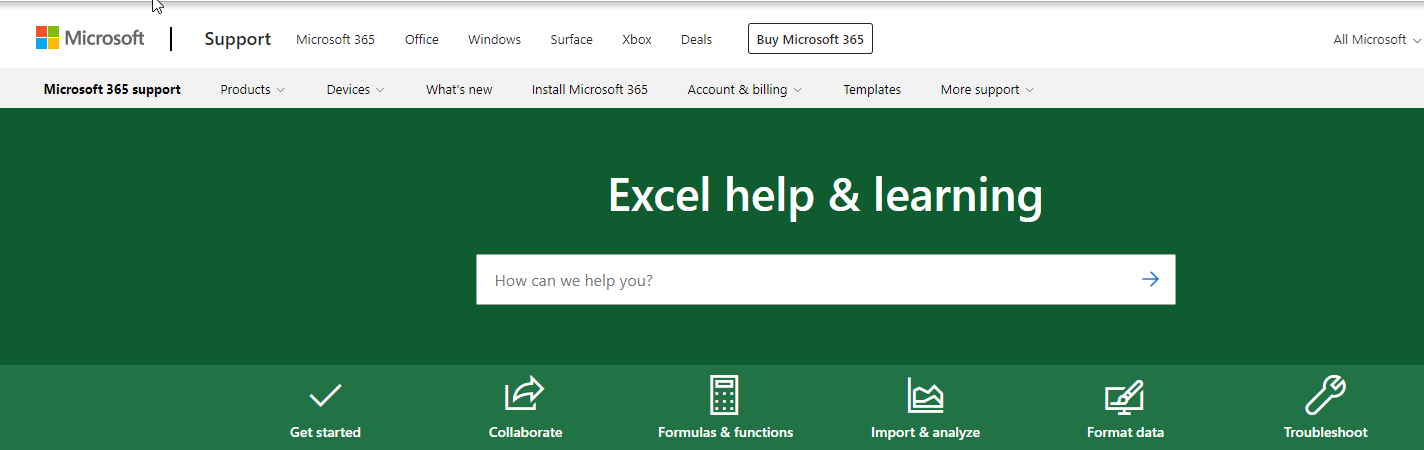Click the Microsoft logo

[x=90, y=39]
